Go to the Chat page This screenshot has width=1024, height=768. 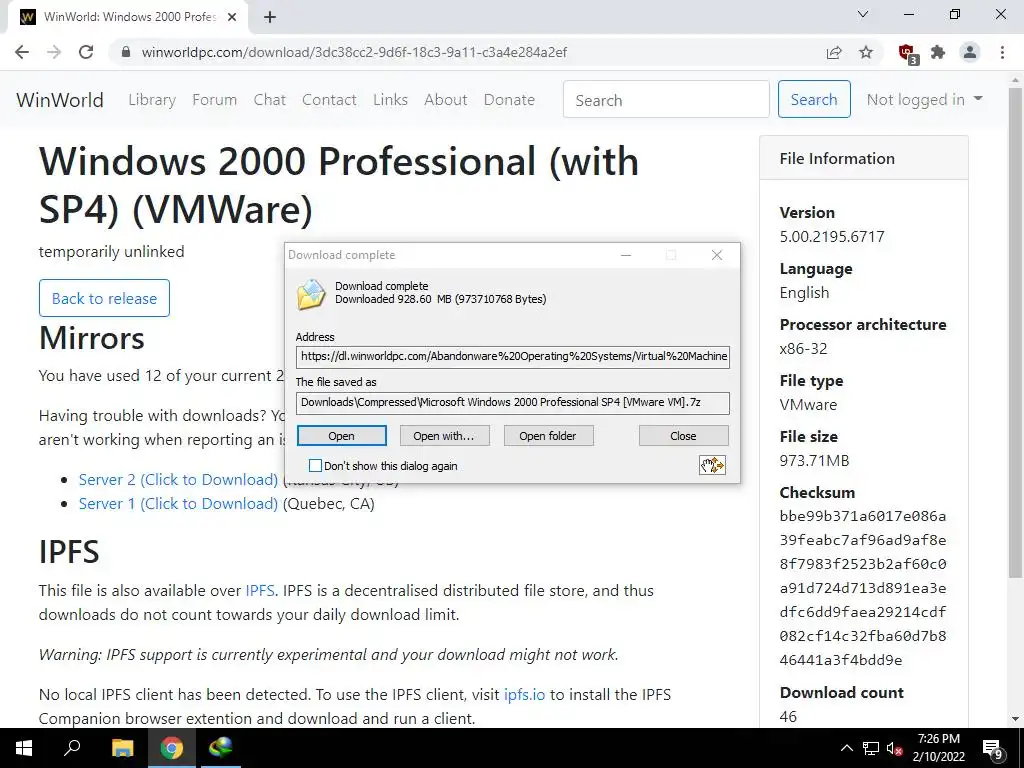[270, 99]
